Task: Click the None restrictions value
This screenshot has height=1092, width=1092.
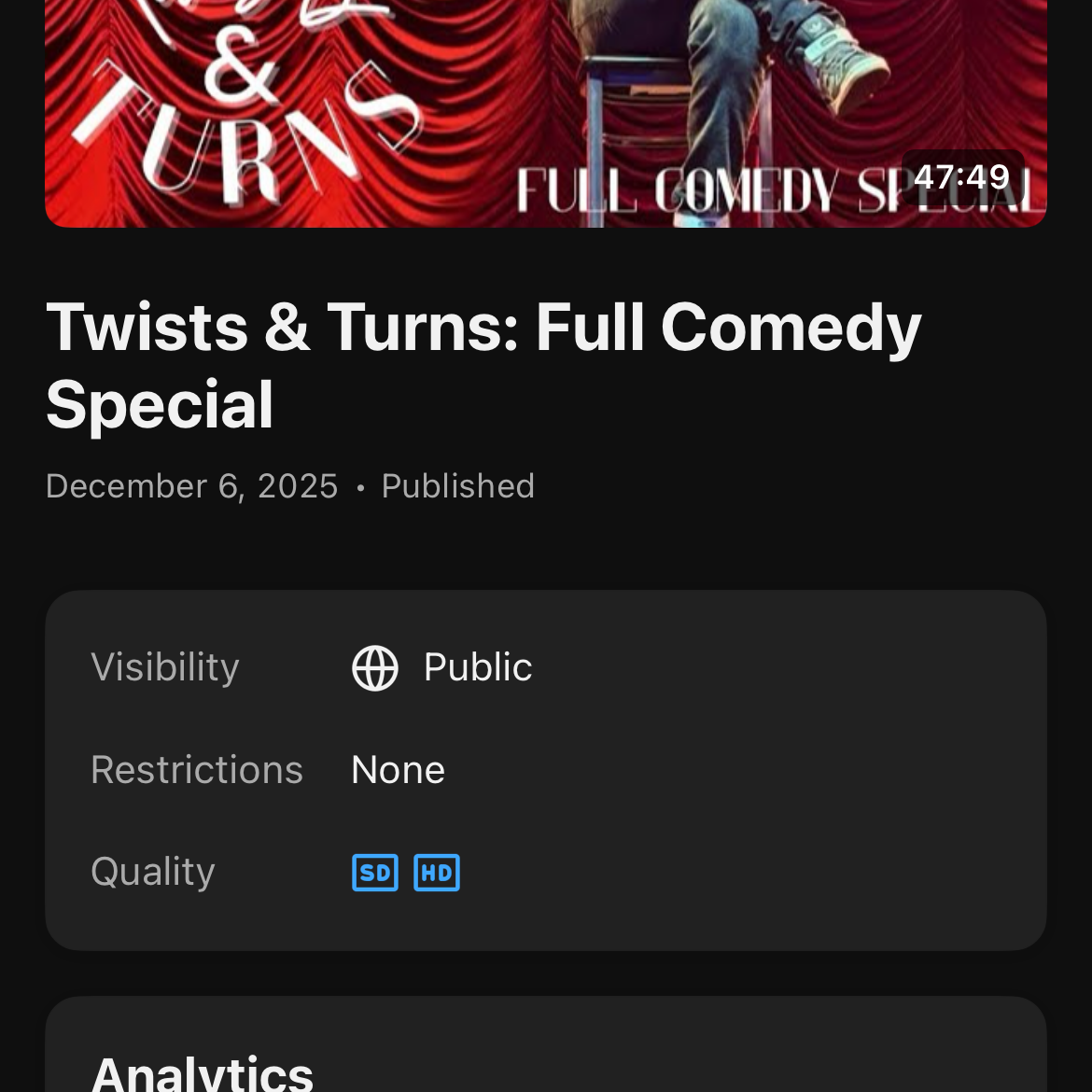Action: point(398,770)
